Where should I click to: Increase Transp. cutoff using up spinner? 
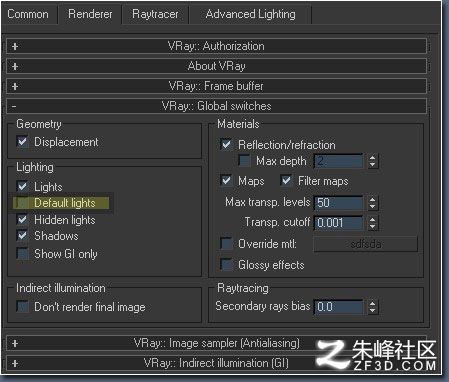pyautogui.click(x=372, y=219)
